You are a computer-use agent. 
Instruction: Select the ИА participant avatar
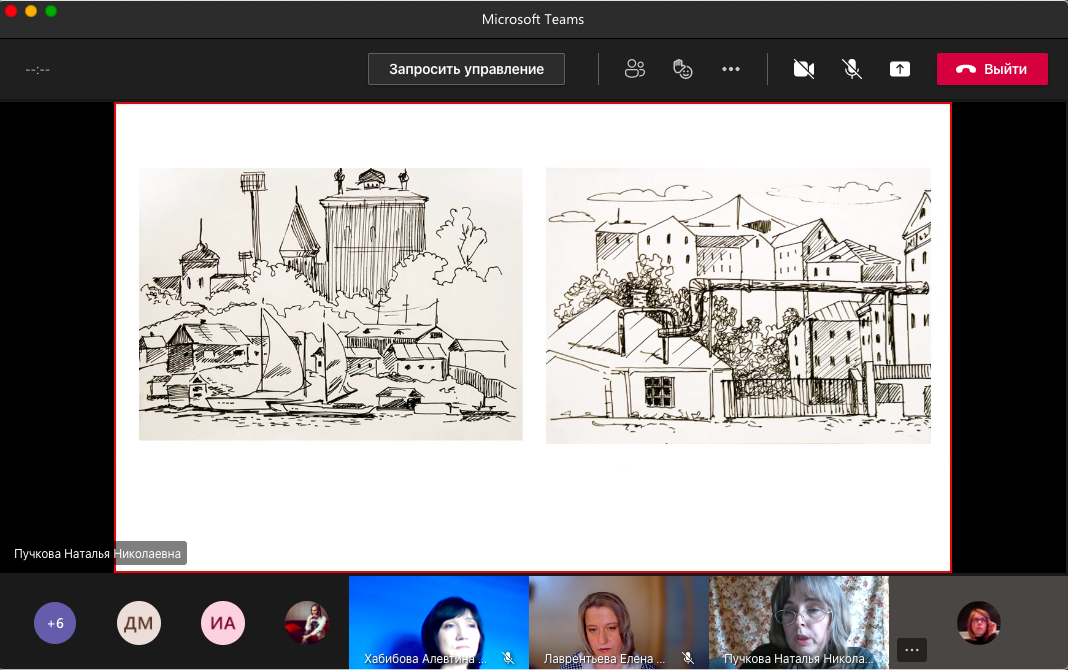click(222, 623)
